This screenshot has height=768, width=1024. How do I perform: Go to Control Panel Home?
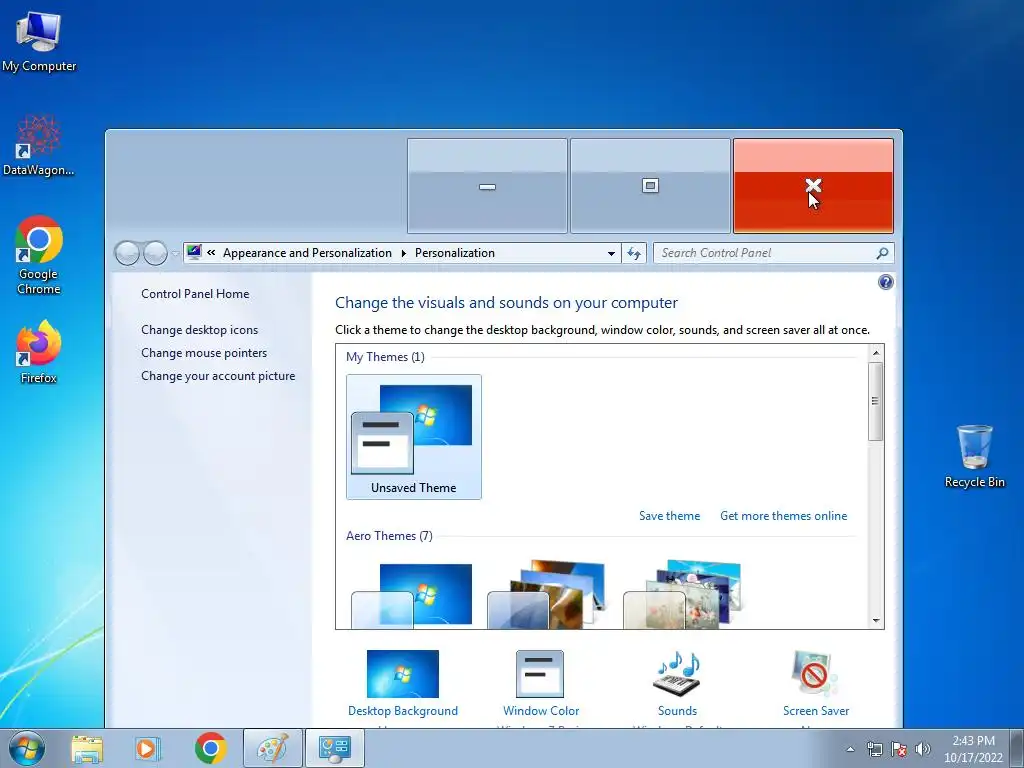coord(195,294)
